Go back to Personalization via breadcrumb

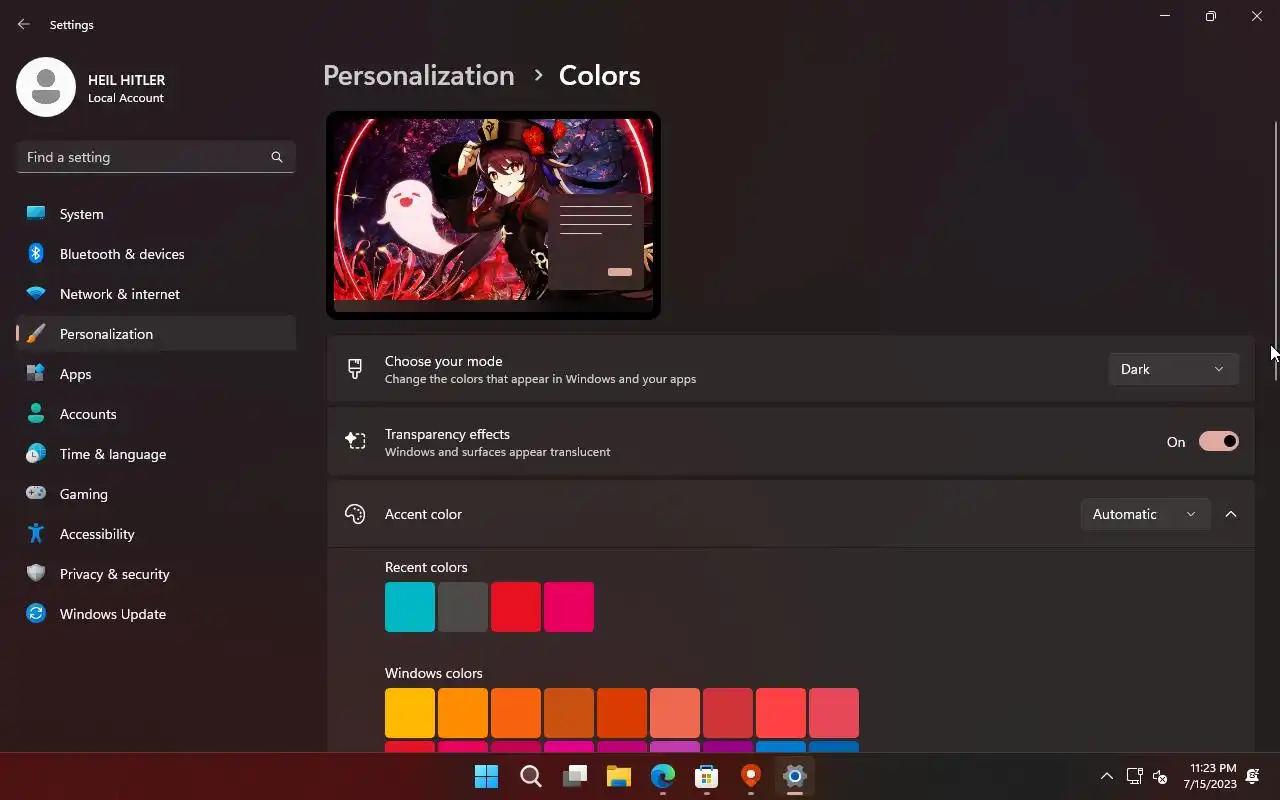click(419, 76)
